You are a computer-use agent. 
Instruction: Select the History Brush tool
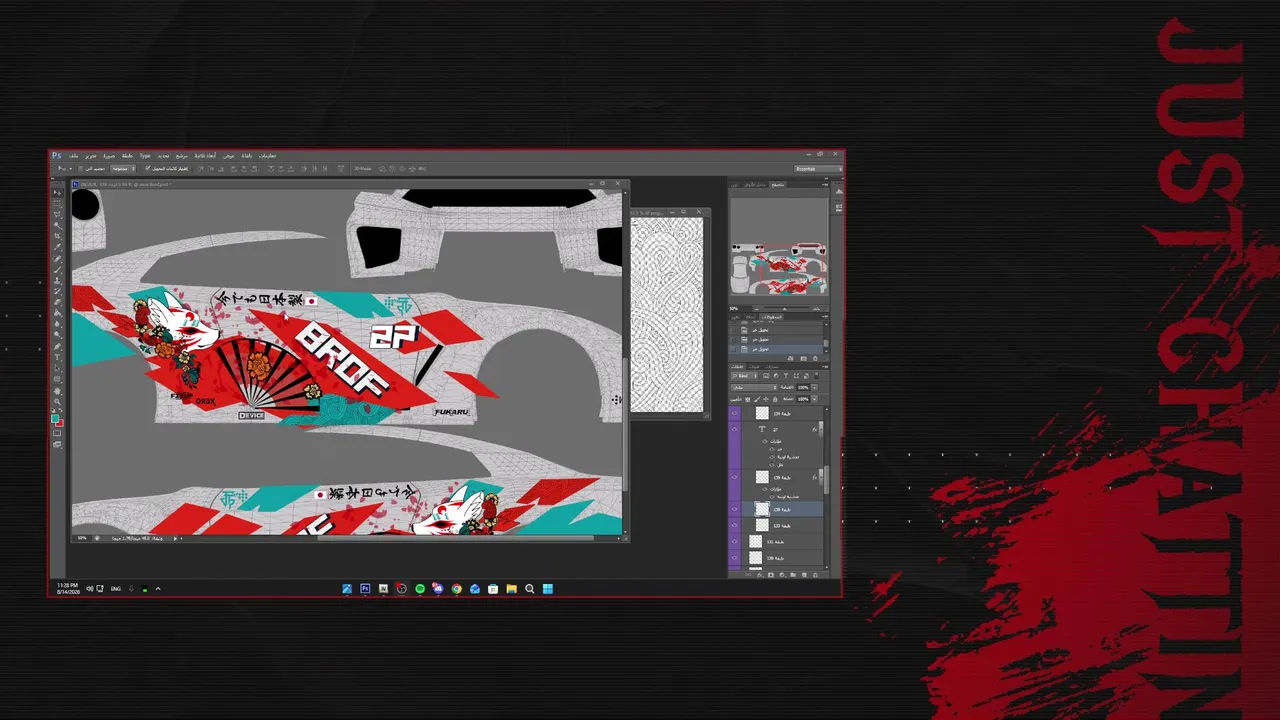click(x=57, y=292)
